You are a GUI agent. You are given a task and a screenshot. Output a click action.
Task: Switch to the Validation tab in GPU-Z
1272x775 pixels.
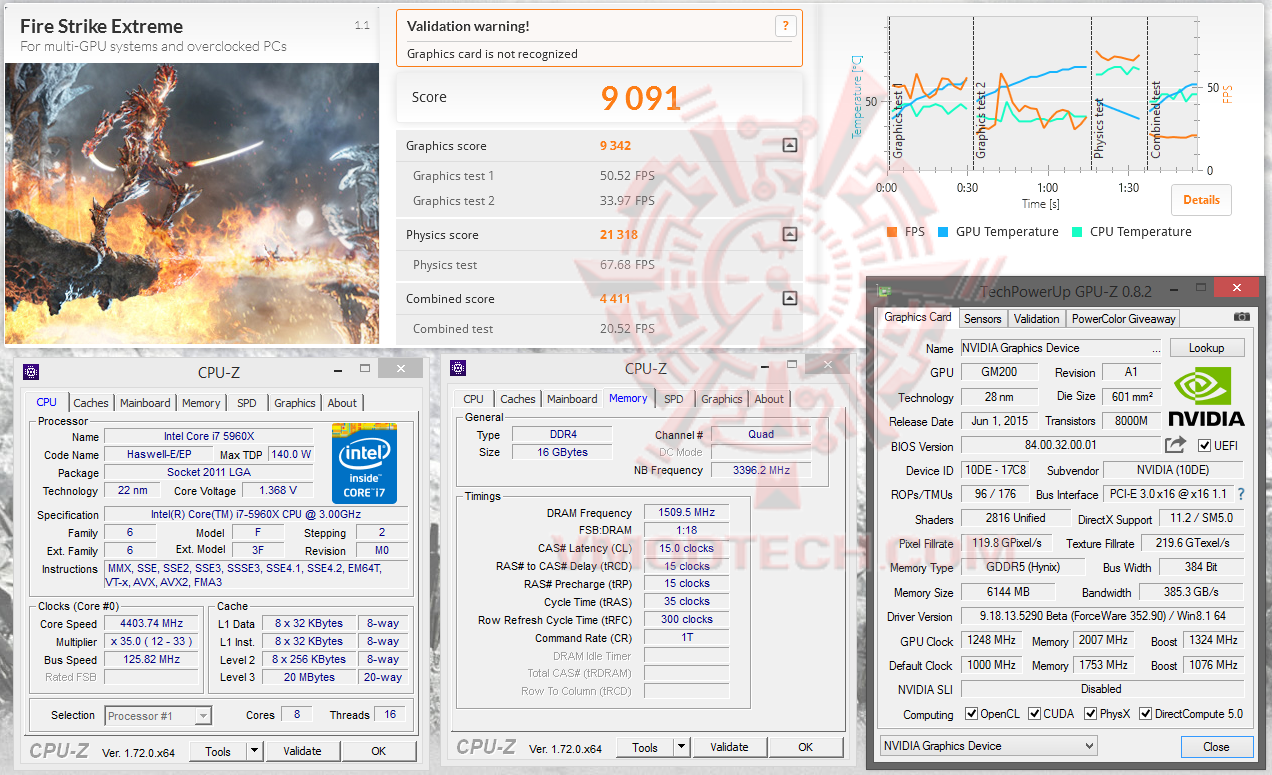point(1036,318)
